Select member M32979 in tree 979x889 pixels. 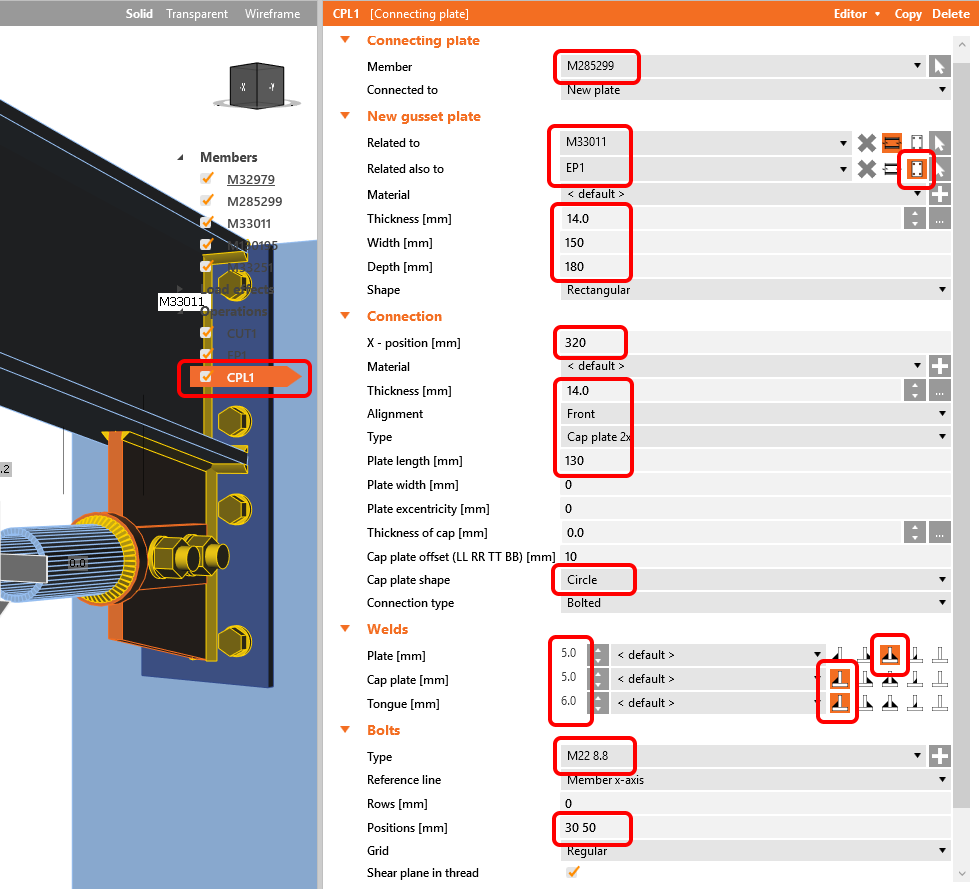pyautogui.click(x=250, y=179)
